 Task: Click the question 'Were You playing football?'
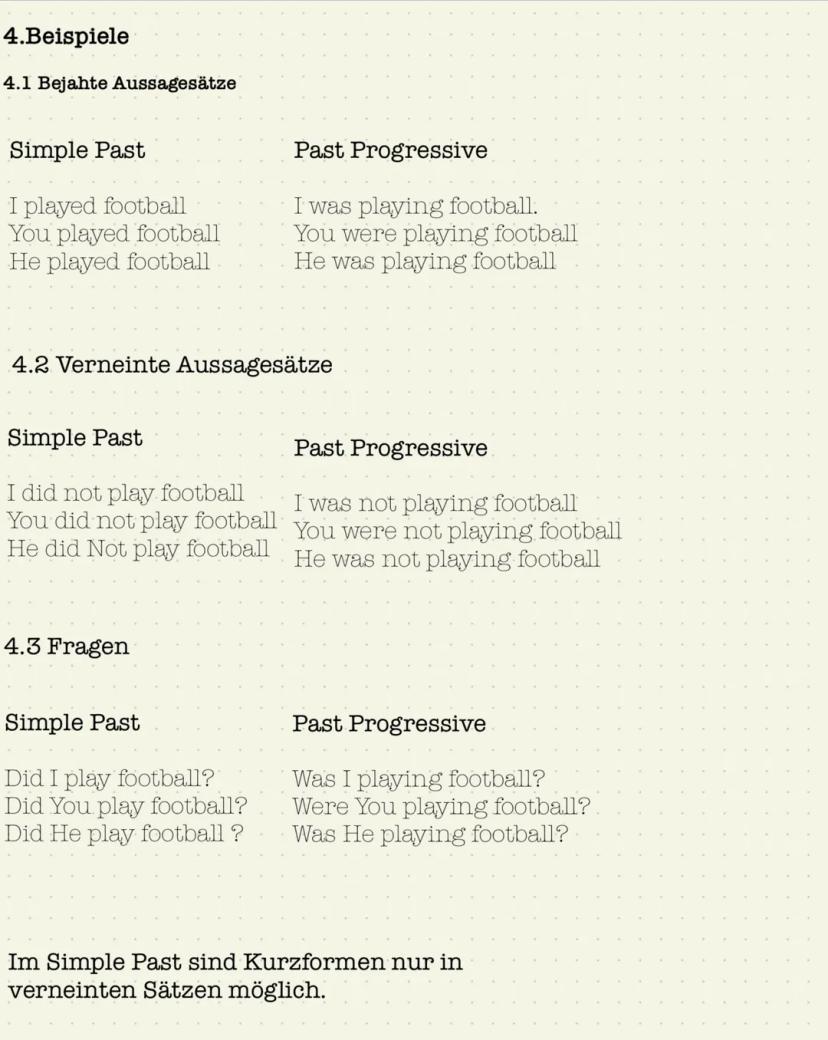coord(441,806)
